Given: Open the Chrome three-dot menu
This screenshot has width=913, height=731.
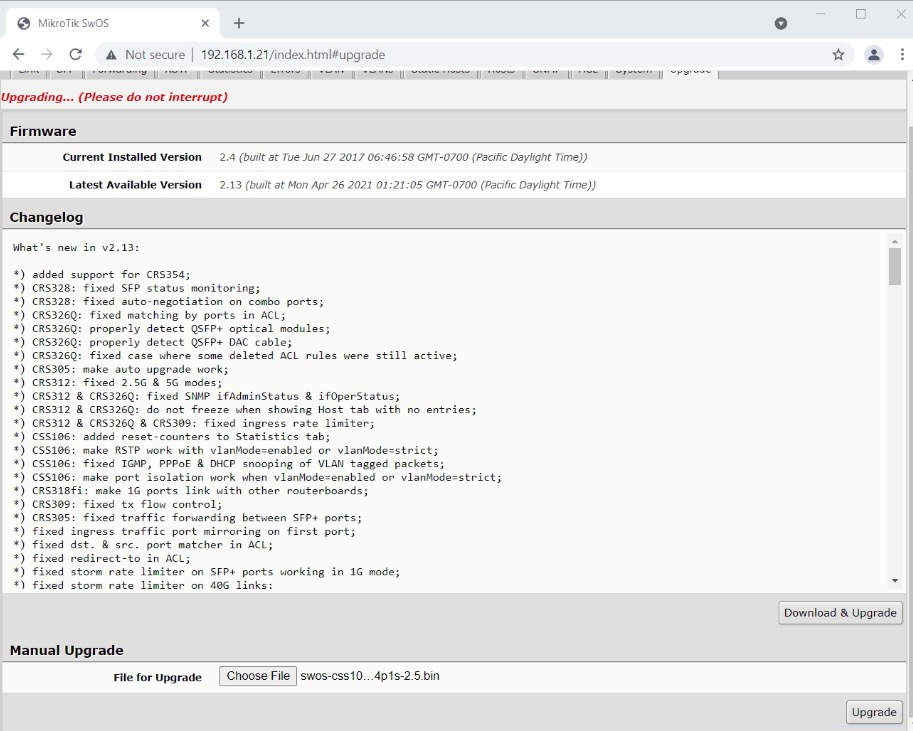Looking at the screenshot, I should click(902, 55).
